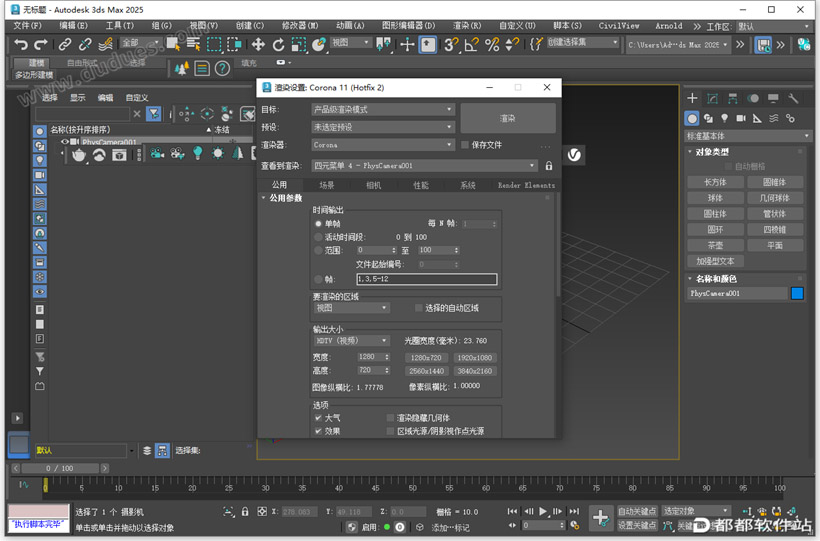The height and width of the screenshot is (541, 820).
Task: Click the frames input field showing 1,3,5-12
Action: tap(427, 279)
